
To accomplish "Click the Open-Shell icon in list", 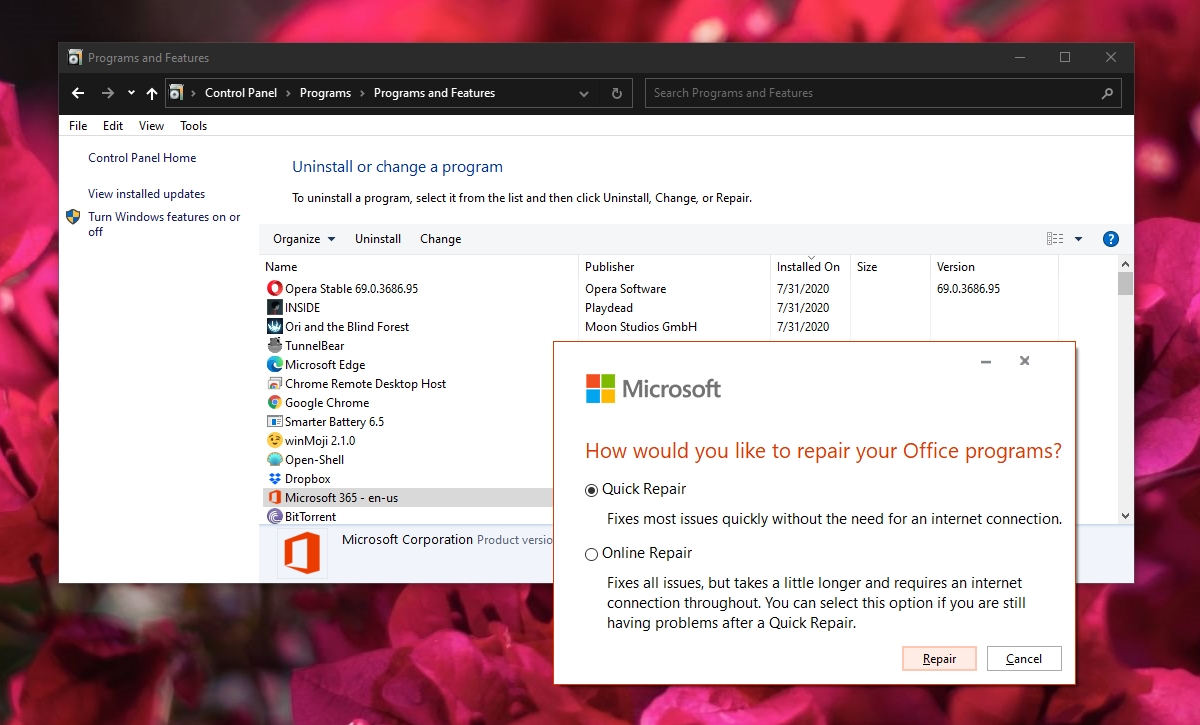I will pyautogui.click(x=275, y=460).
